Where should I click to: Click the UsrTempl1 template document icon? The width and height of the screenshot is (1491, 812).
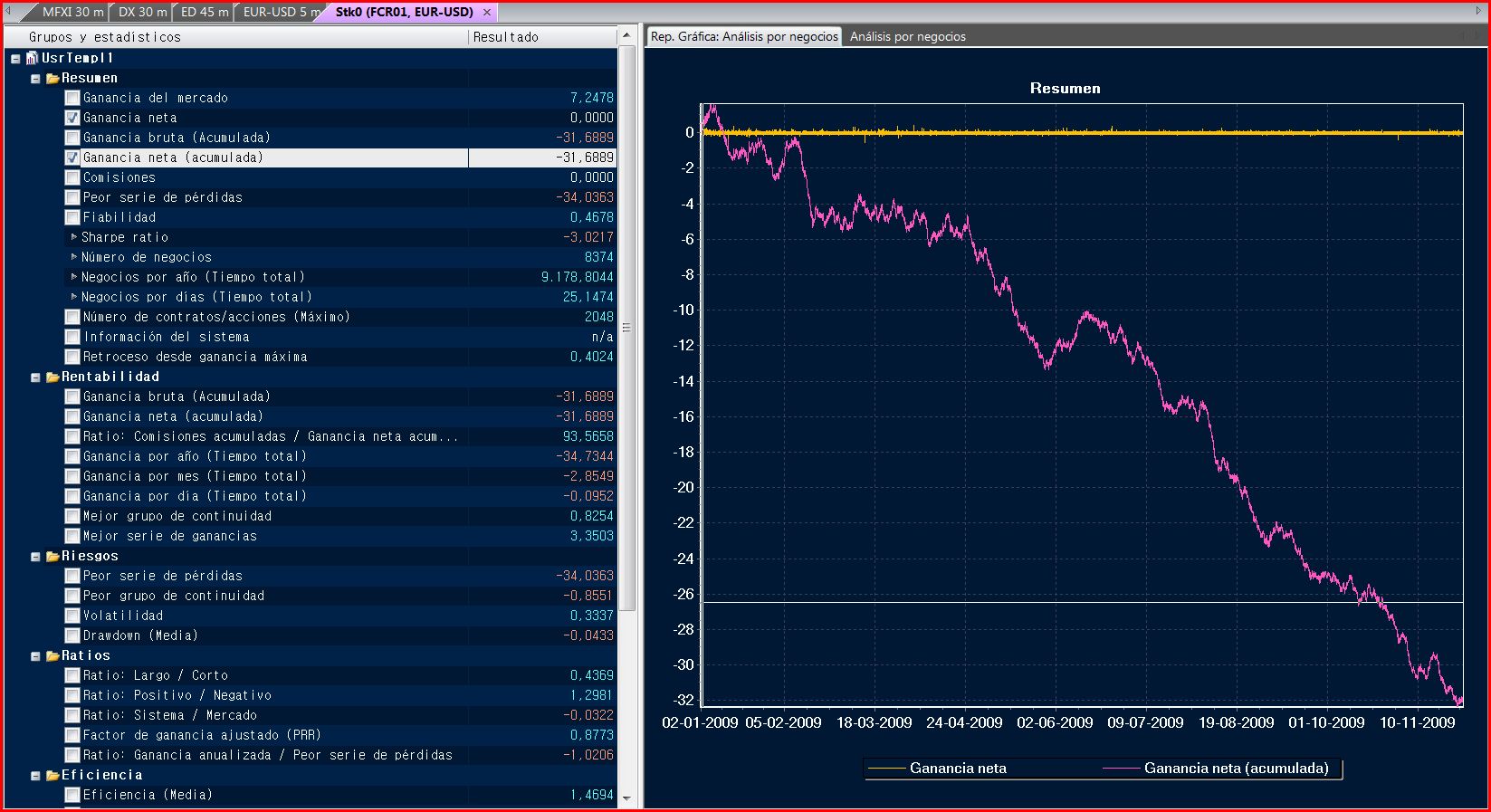coord(33,58)
